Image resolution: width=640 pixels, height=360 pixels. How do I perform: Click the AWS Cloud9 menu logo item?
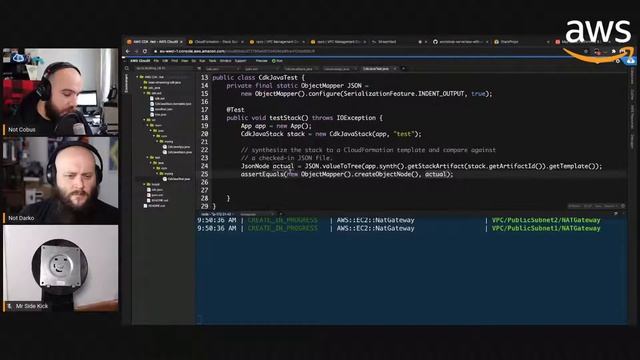(140, 61)
